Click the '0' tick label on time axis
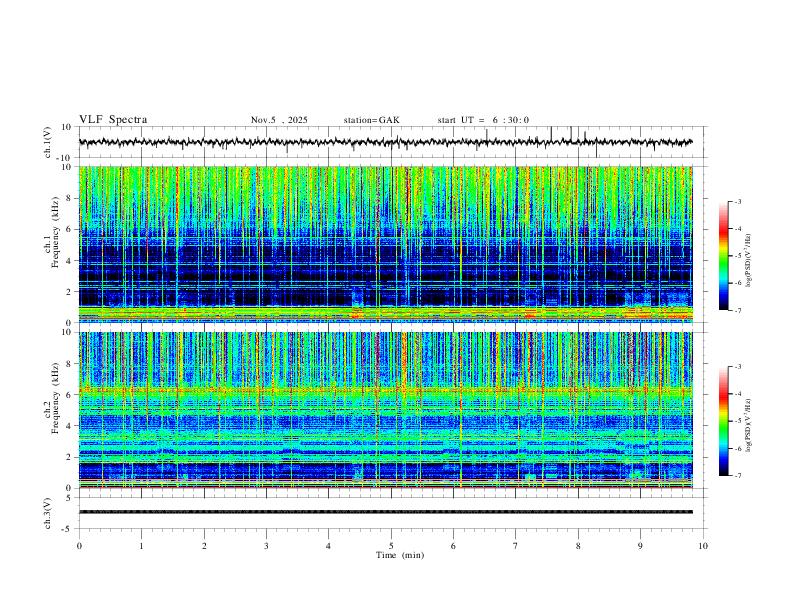Screen dimensions: 792x612 pyautogui.click(x=79, y=546)
